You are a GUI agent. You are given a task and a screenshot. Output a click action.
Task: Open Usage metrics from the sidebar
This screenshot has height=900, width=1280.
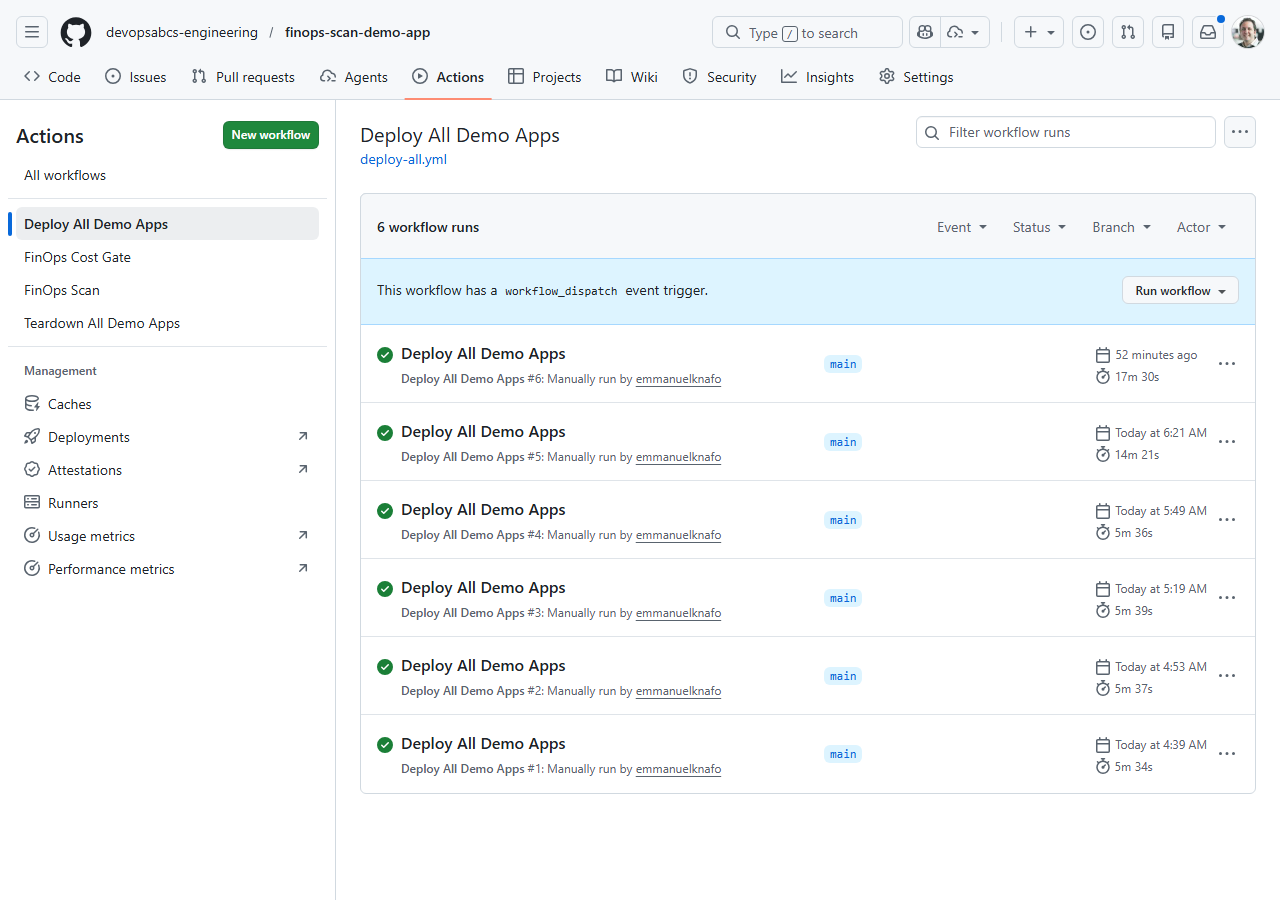(88, 535)
